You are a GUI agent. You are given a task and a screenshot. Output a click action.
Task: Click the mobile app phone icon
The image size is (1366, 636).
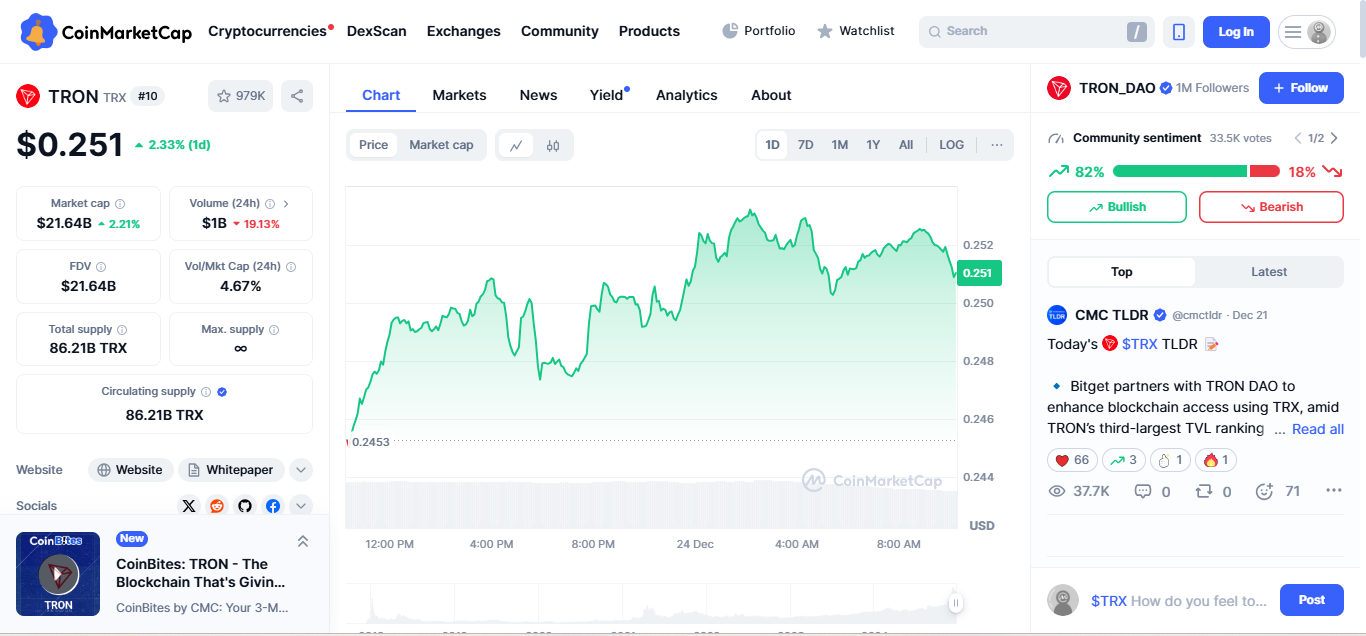pos(1179,32)
